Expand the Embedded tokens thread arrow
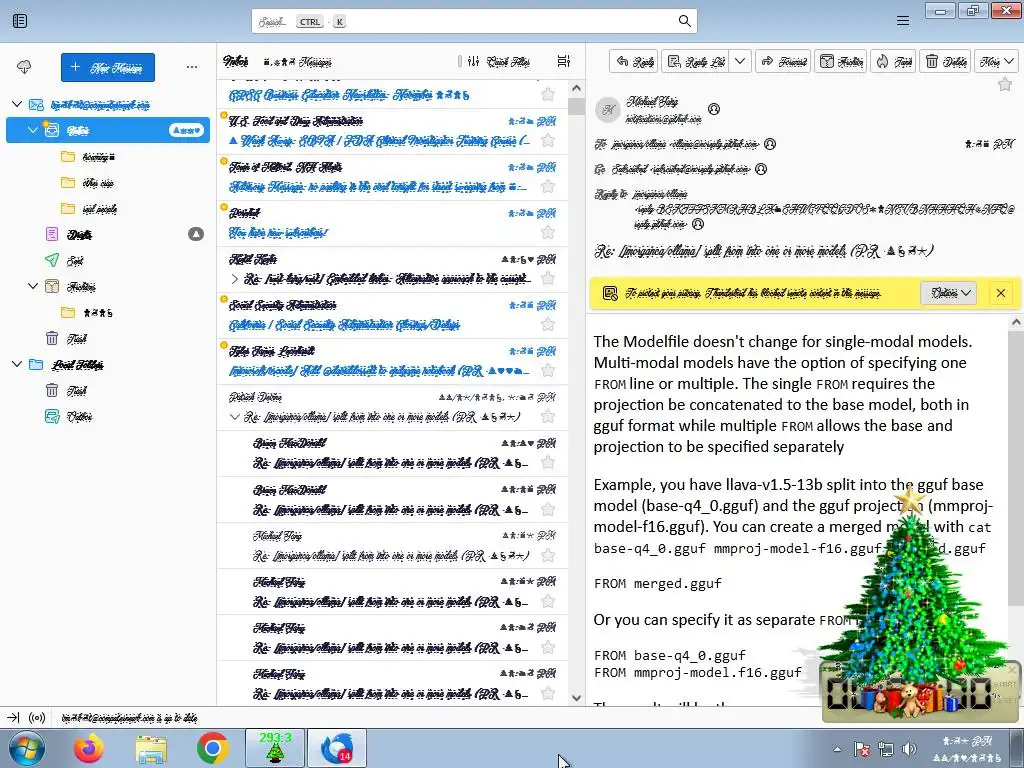 [235, 279]
